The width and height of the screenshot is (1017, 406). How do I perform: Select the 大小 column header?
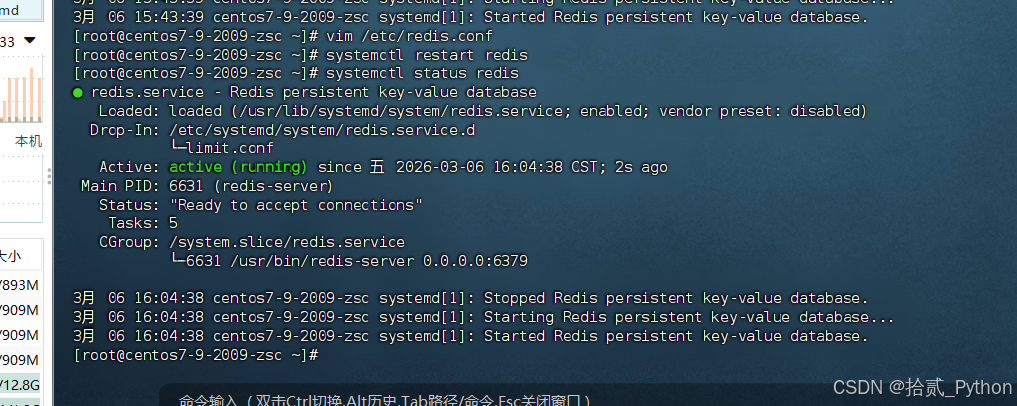(x=10, y=256)
